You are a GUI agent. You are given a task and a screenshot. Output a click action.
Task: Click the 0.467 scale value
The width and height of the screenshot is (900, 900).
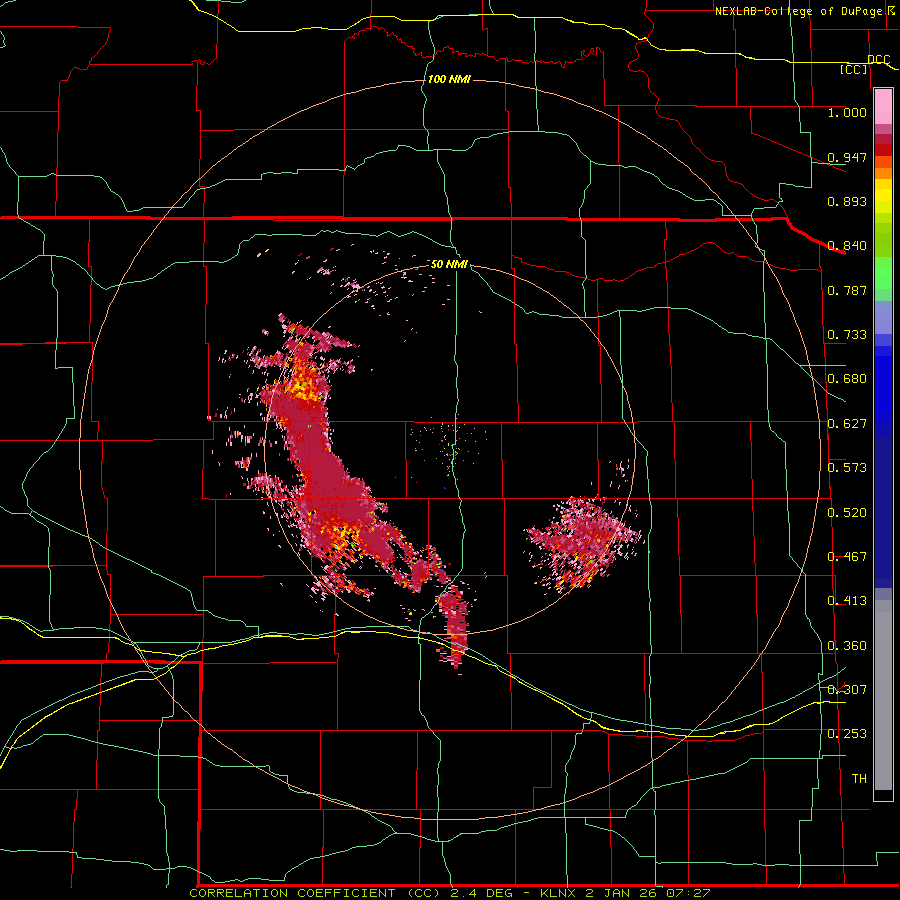coord(847,557)
